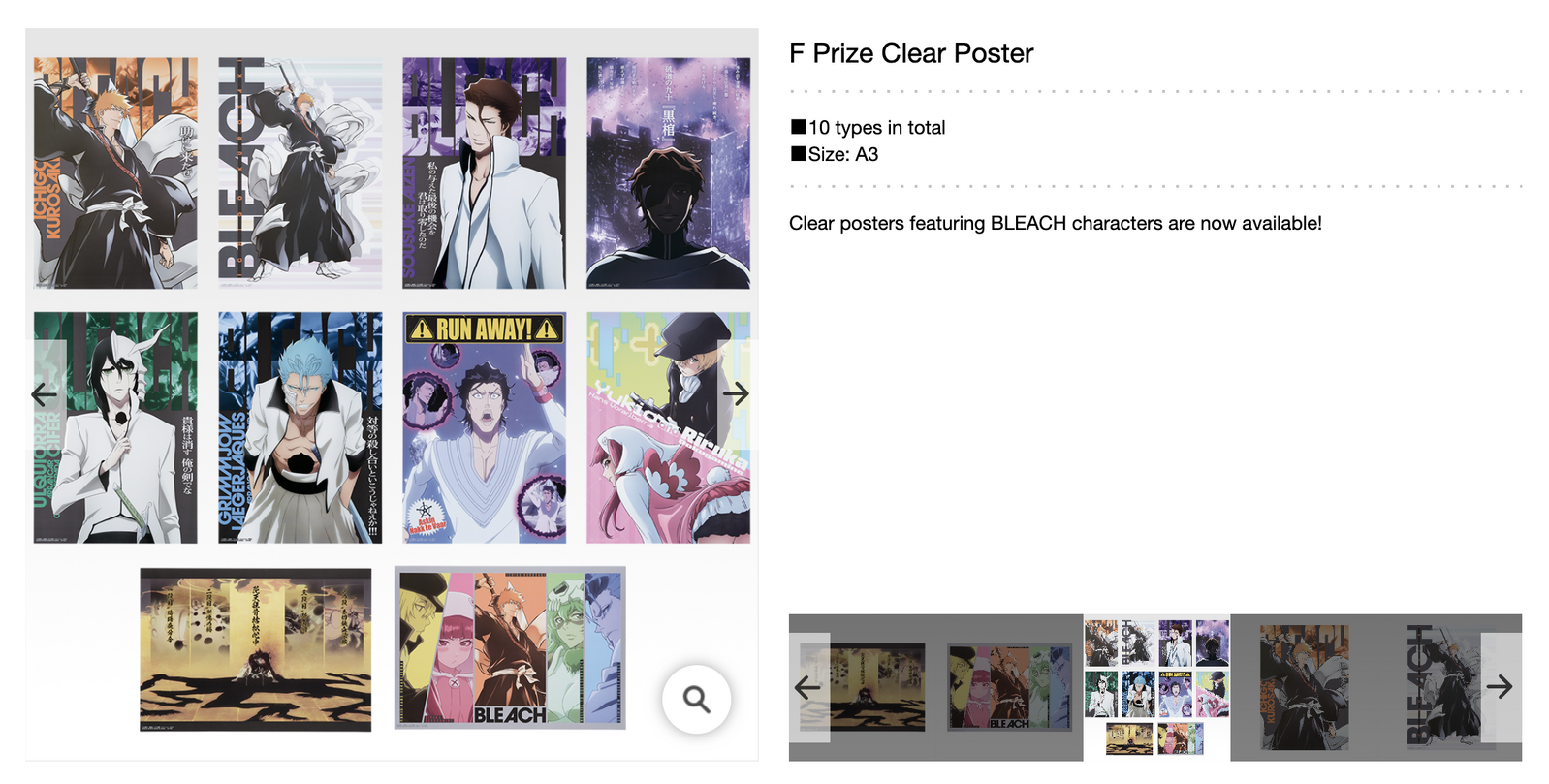
Task: Select the colorful BLEACH group poster thumbnail
Action: click(x=1010, y=687)
